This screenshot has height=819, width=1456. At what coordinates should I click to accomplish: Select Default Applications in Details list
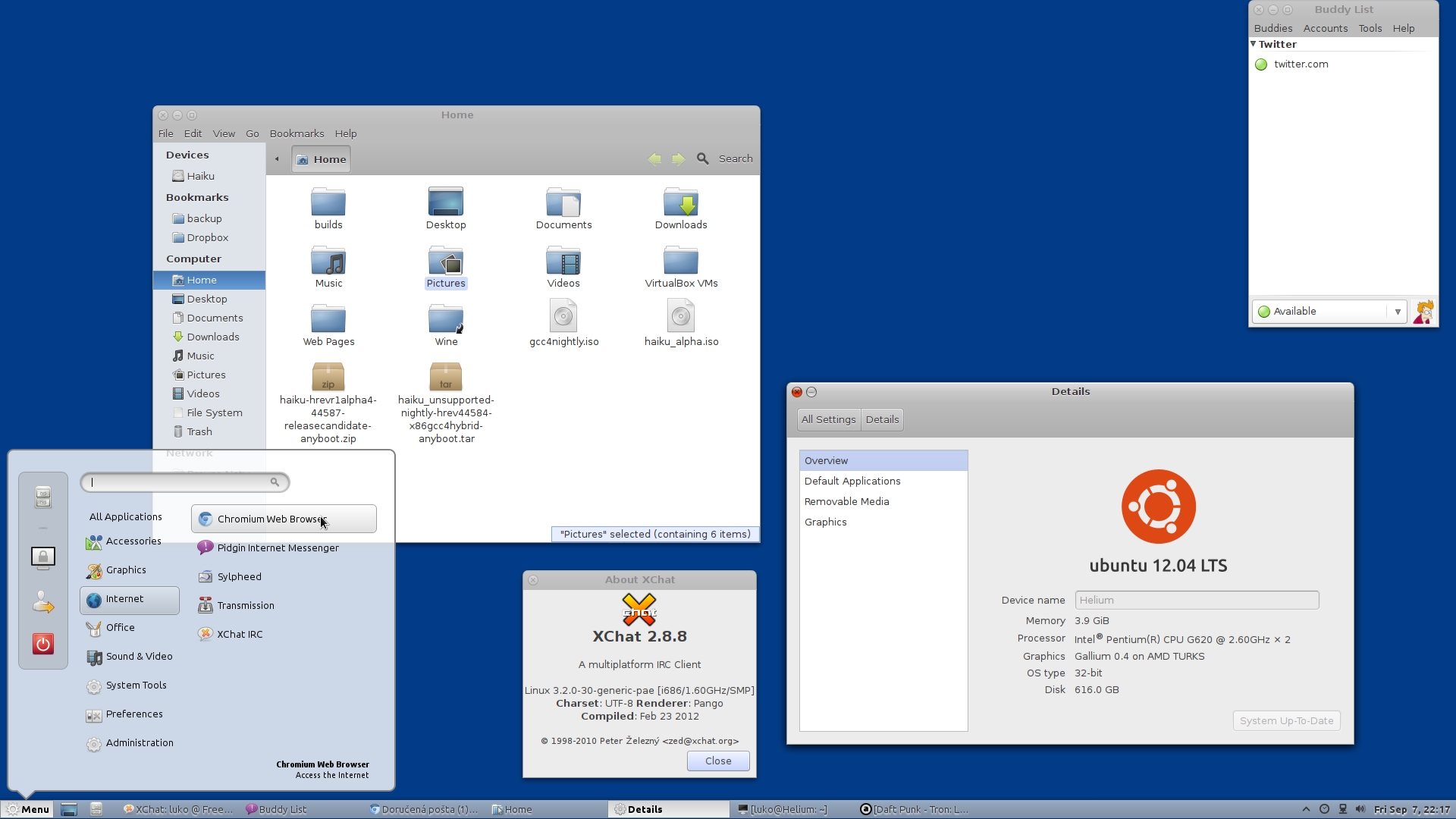(x=883, y=482)
